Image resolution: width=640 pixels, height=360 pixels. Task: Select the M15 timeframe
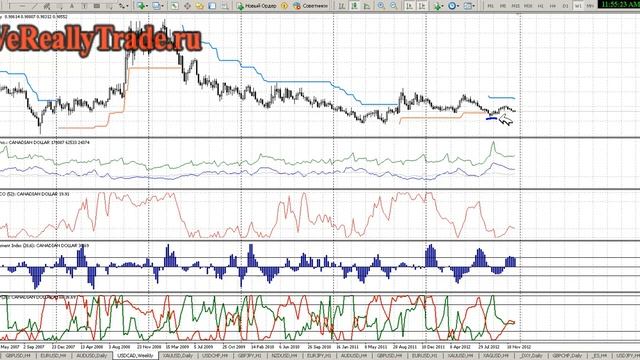[516, 6]
